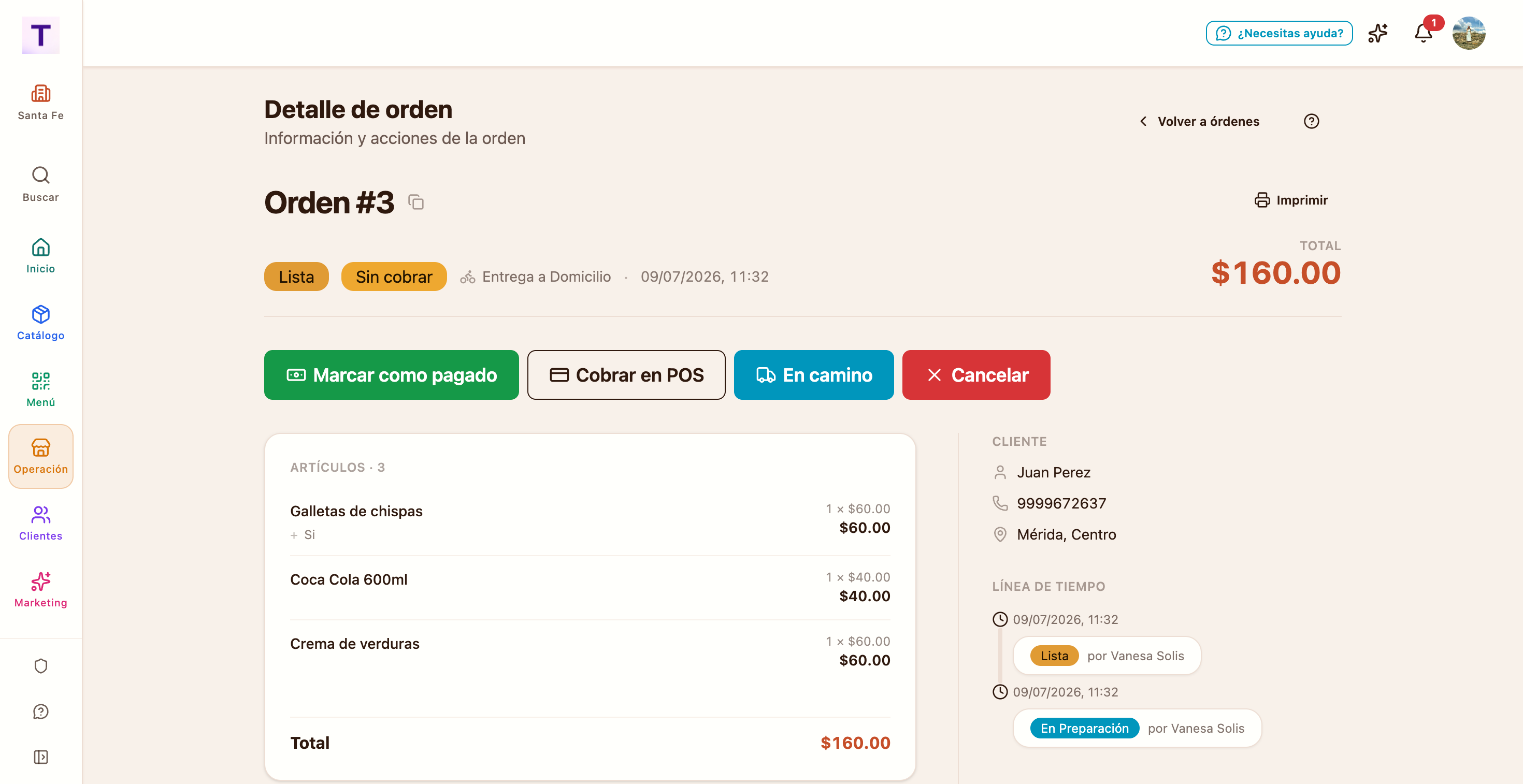The width and height of the screenshot is (1523, 784).
Task: Click the T logo in the sidebar
Action: (x=40, y=35)
